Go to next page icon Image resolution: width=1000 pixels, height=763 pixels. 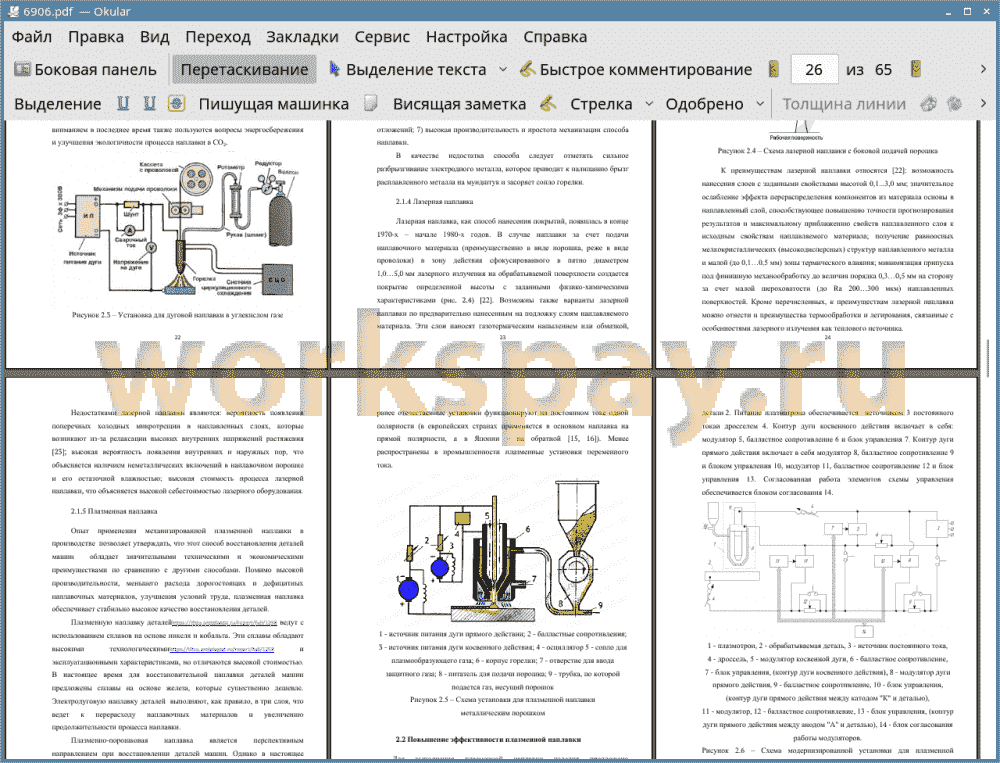916,70
